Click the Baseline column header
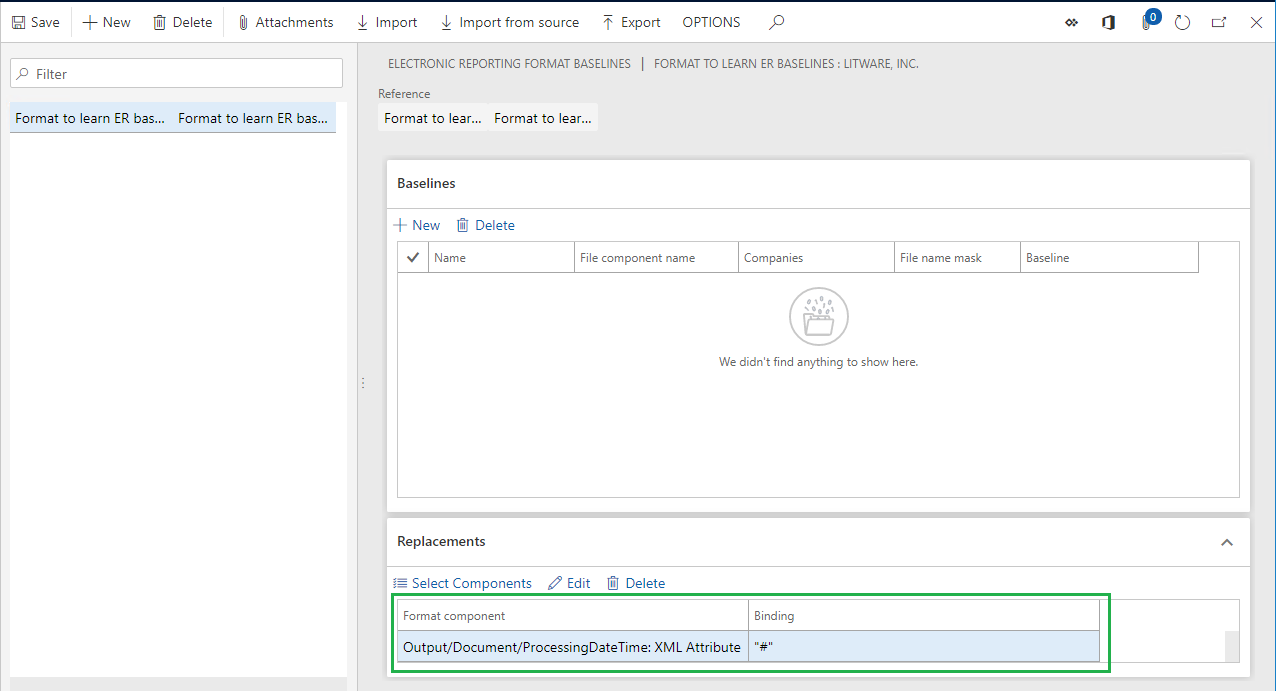The image size is (1276, 691). pyautogui.click(x=1109, y=257)
